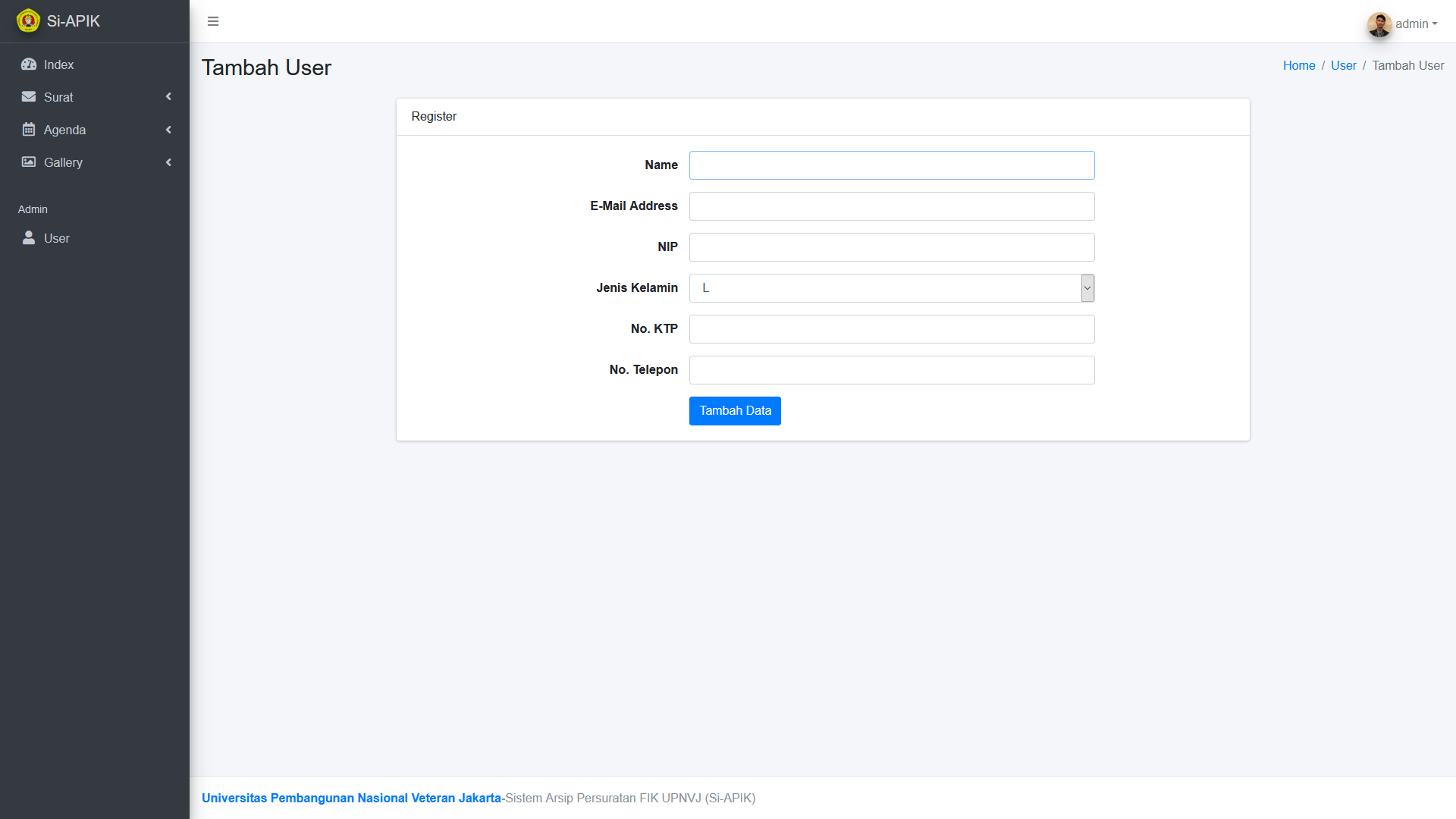The height and width of the screenshot is (819, 1456).
Task: Click the User person icon under Admin
Action: point(29,238)
